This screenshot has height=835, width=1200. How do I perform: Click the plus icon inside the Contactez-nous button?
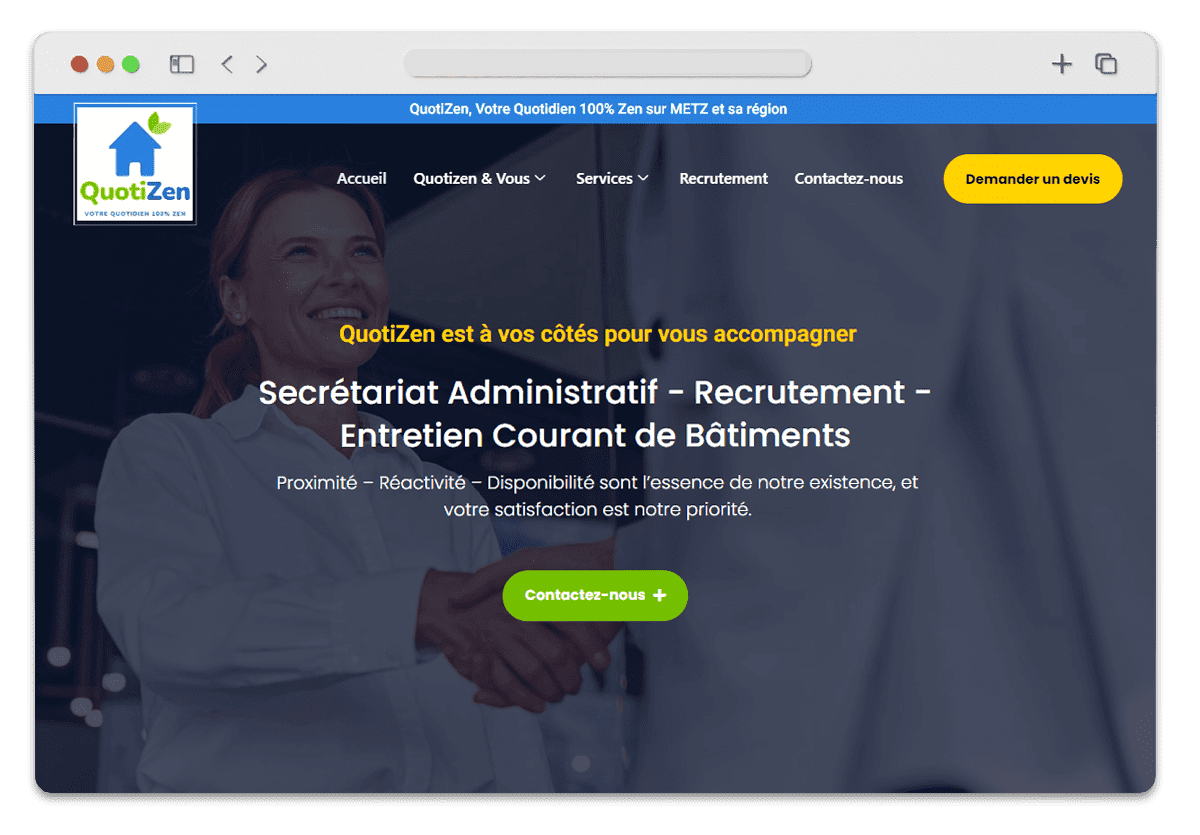(659, 595)
